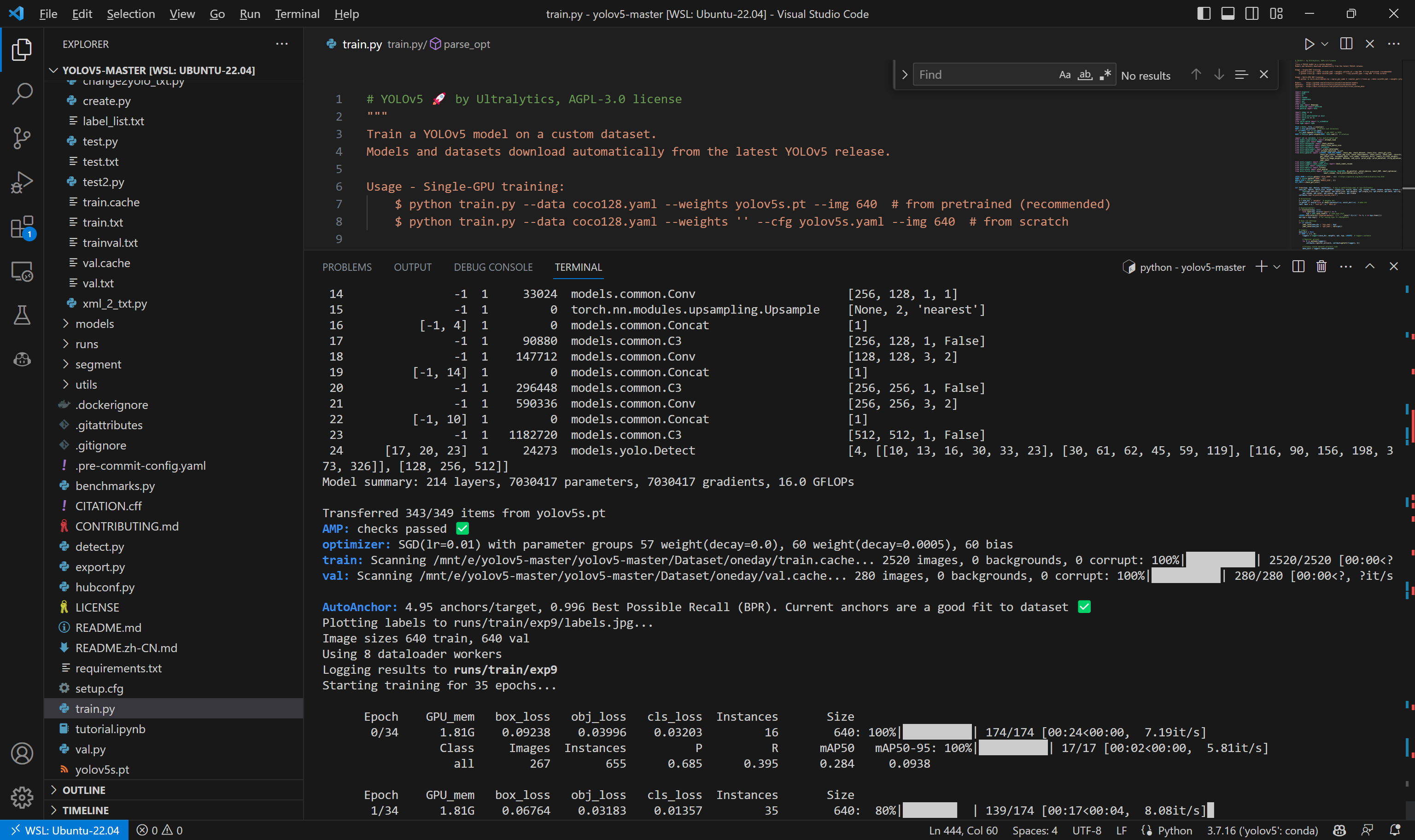Close the terminal panel

(x=1393, y=267)
